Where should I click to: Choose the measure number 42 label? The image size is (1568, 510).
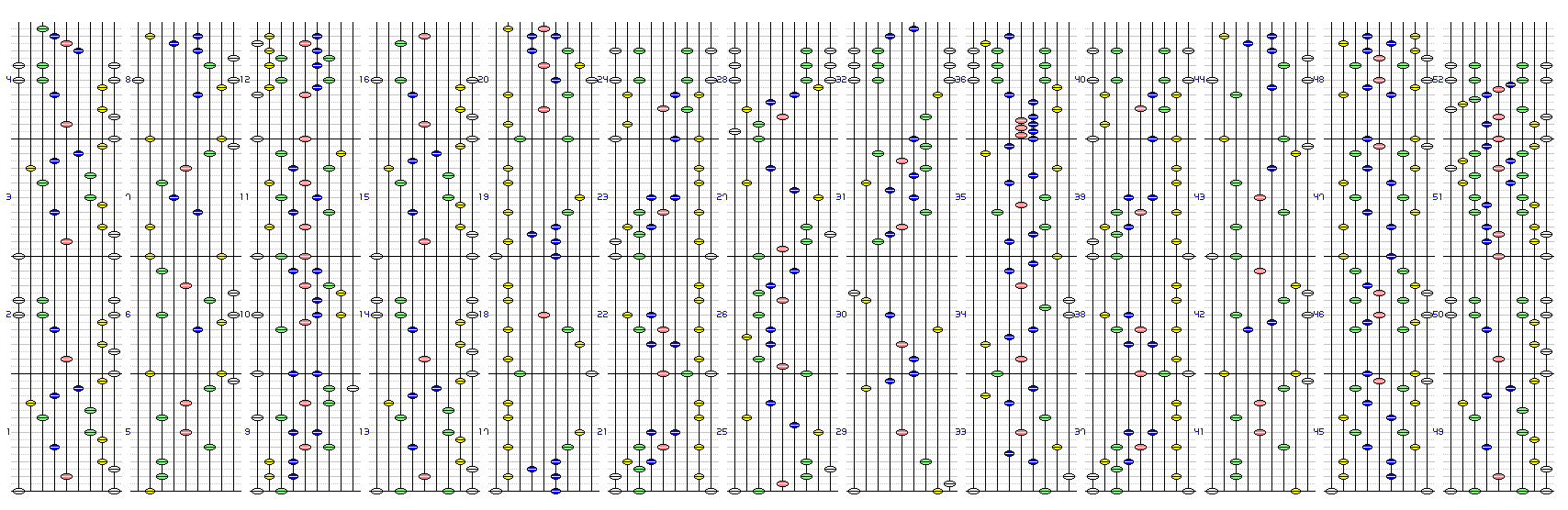(x=1199, y=315)
